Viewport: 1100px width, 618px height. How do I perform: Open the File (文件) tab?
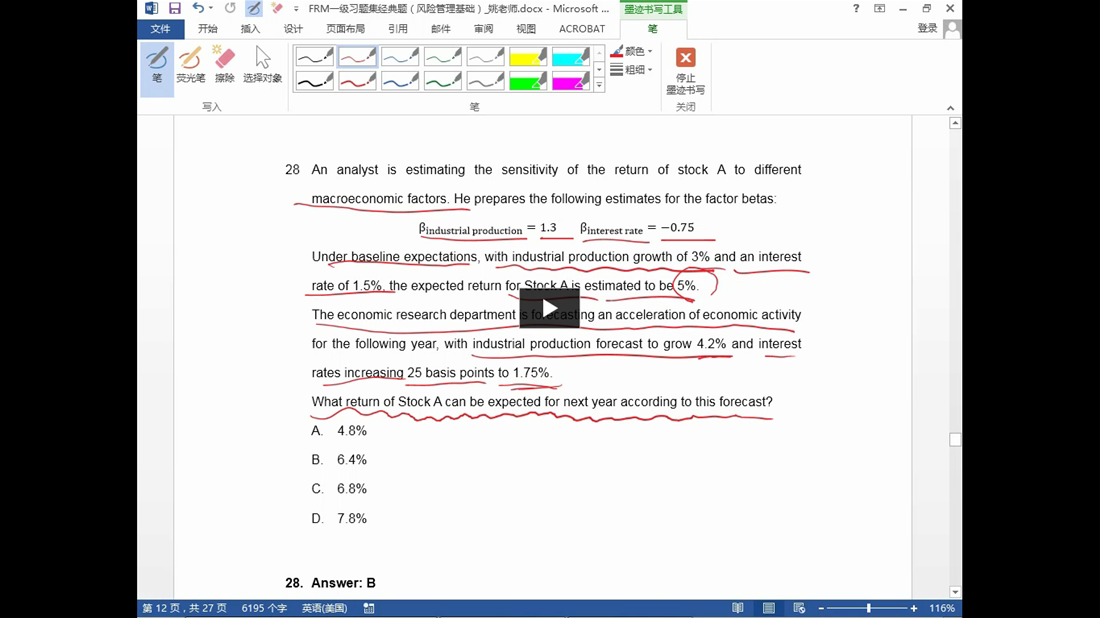(x=160, y=29)
